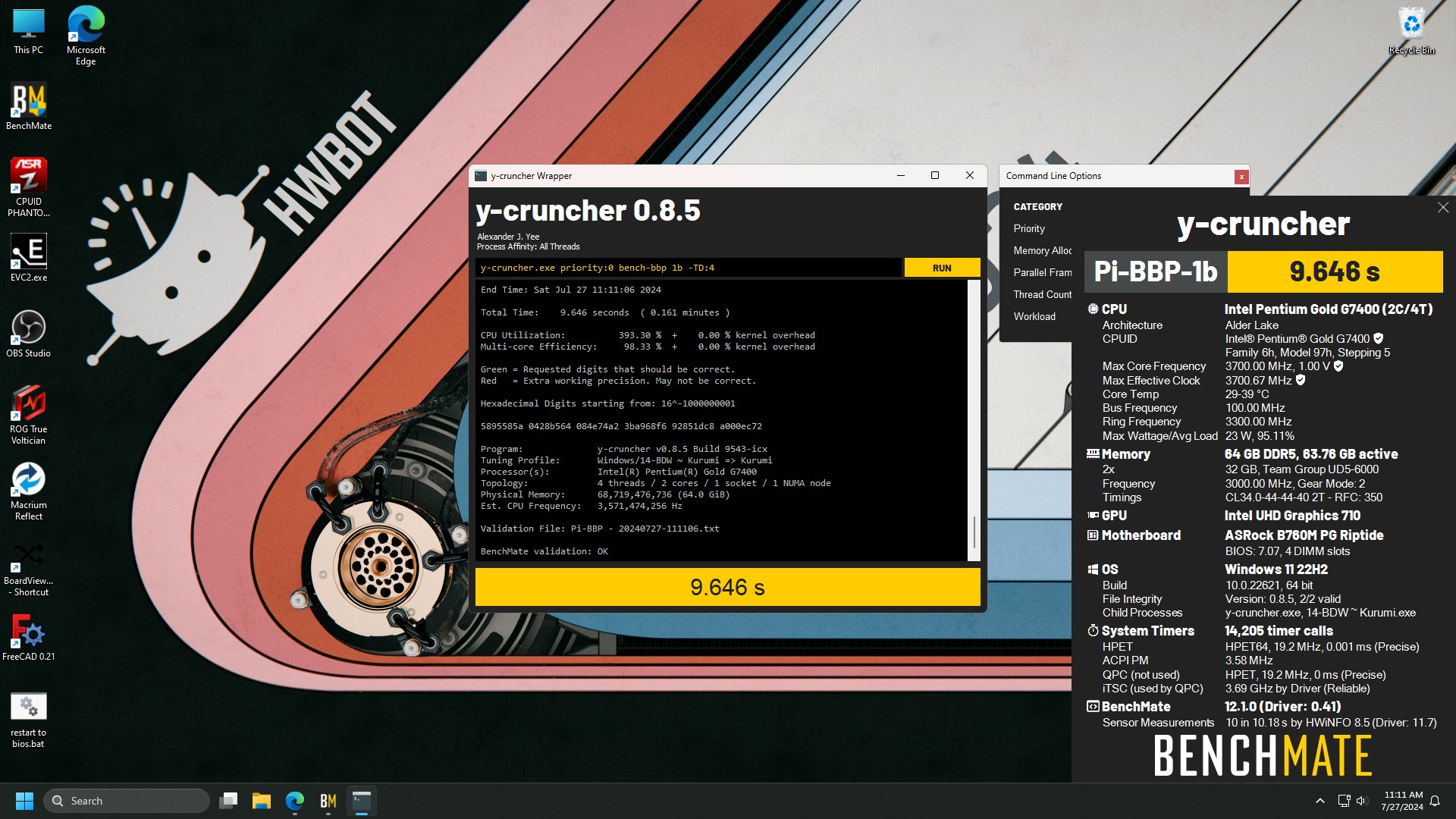Open the notifications bell
The width and height of the screenshot is (1456, 819).
tap(1435, 801)
